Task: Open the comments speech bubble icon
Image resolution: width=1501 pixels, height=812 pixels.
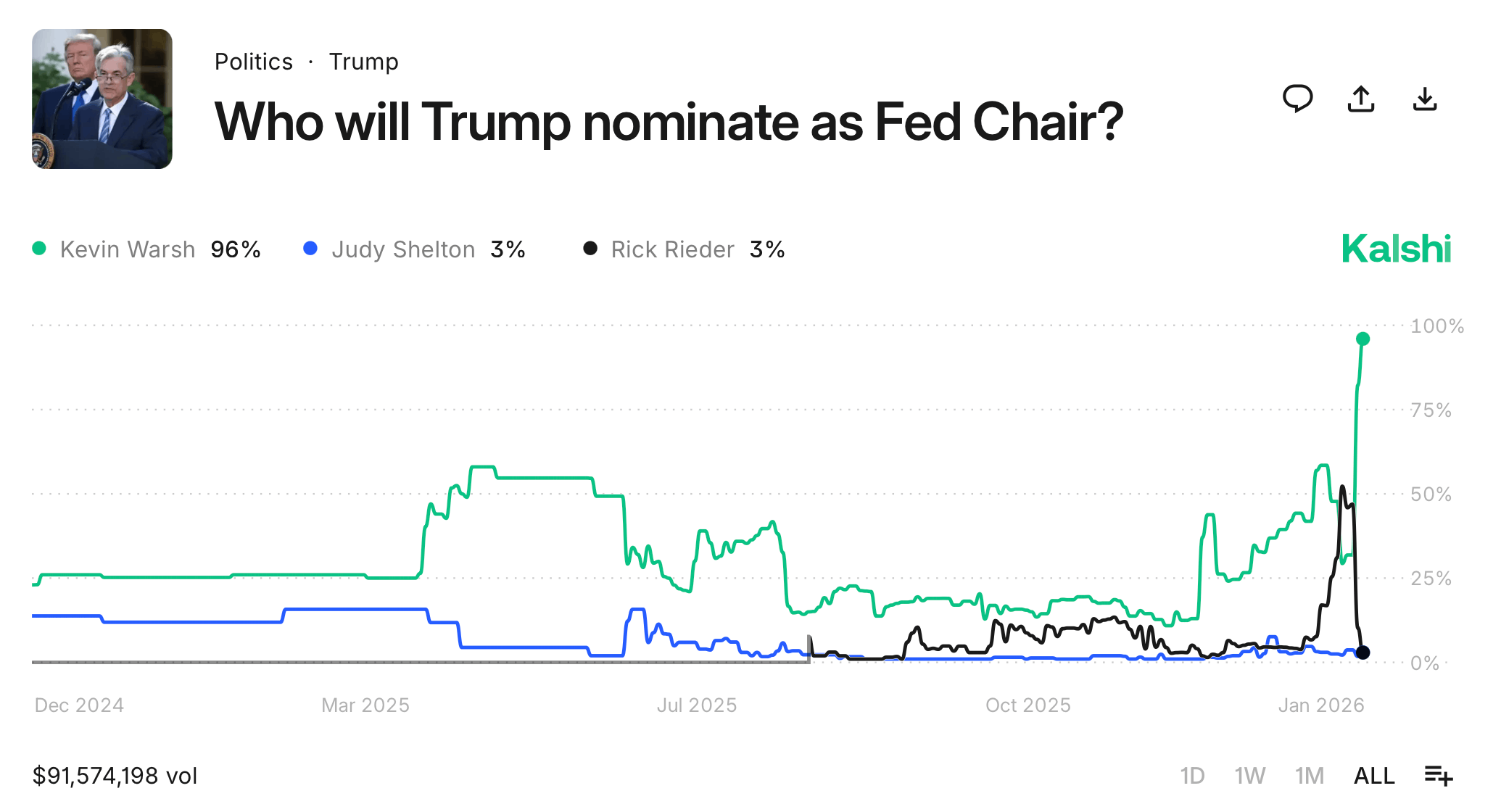Action: pyautogui.click(x=1297, y=99)
